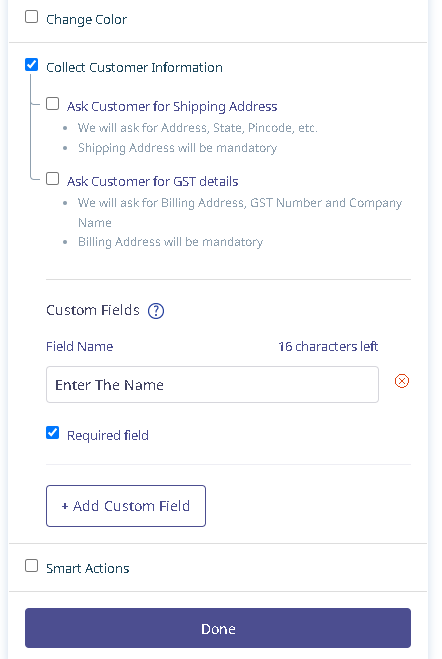Click the Required field label
This screenshot has height=659, width=442.
108,435
